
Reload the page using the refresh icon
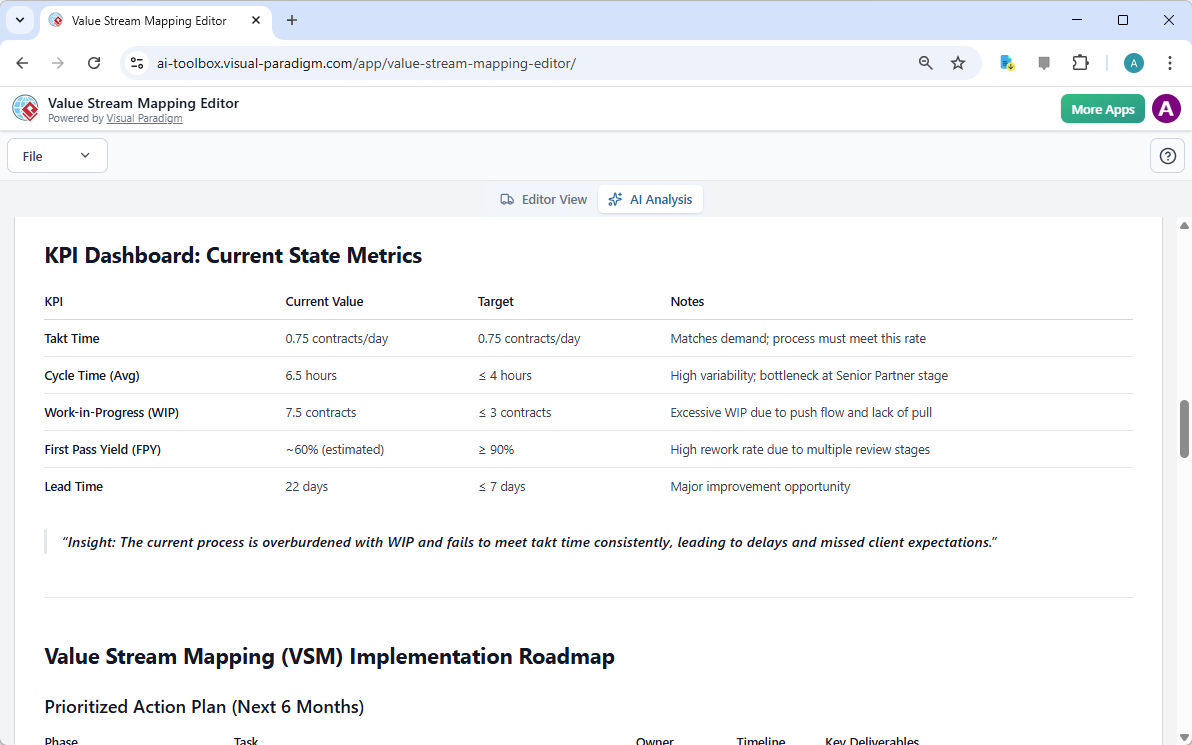[94, 62]
